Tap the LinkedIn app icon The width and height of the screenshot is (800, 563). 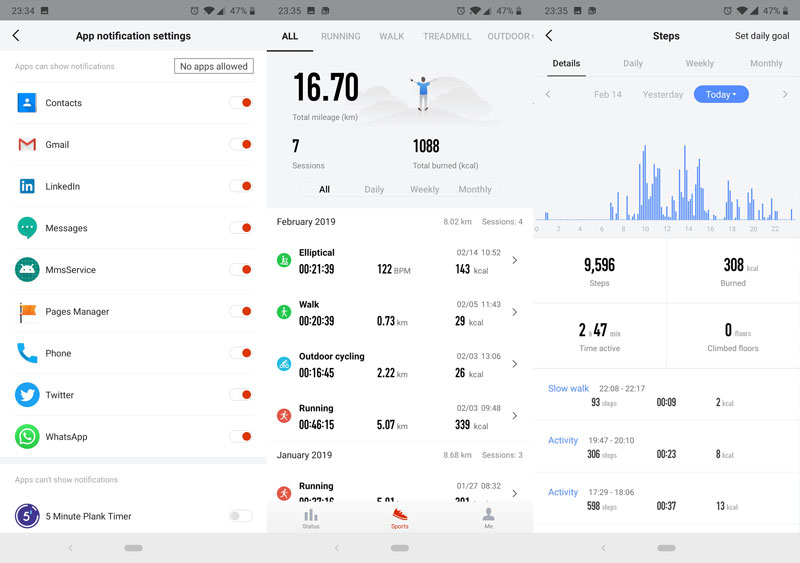tap(27, 186)
